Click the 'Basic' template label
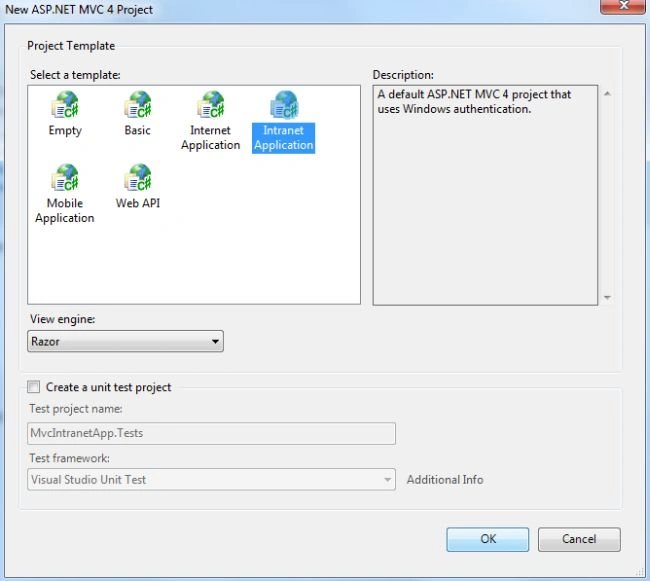The image size is (650, 581). (138, 130)
